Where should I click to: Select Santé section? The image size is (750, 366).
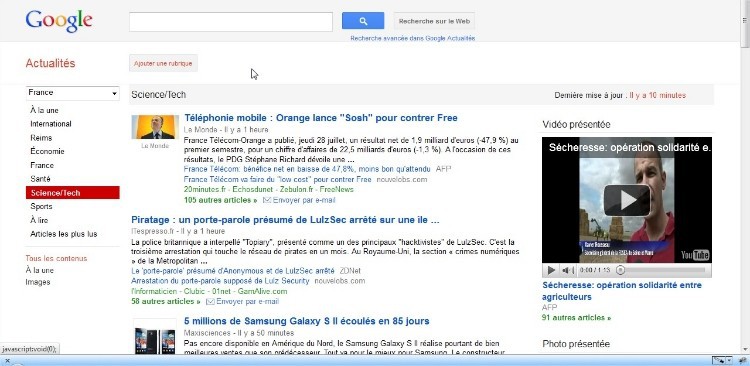coord(40,179)
